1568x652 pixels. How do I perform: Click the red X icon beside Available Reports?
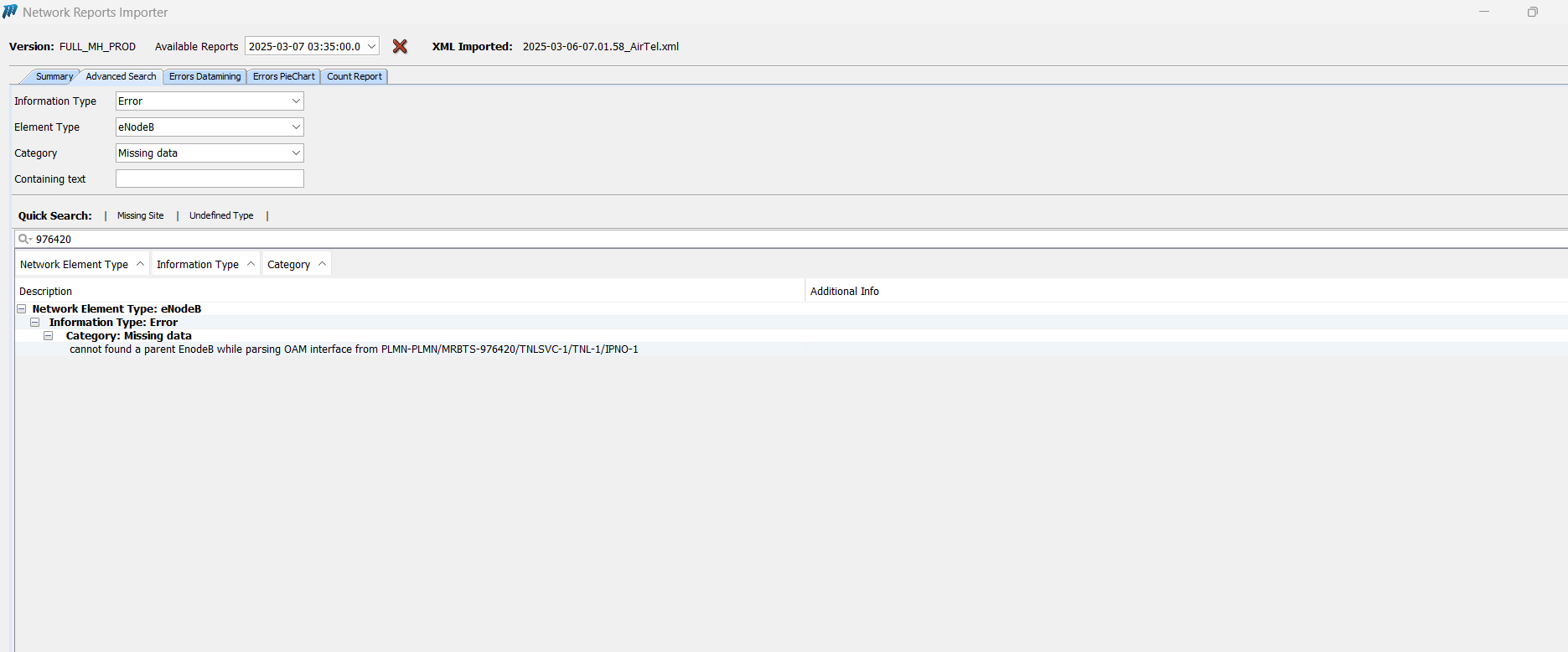[400, 47]
